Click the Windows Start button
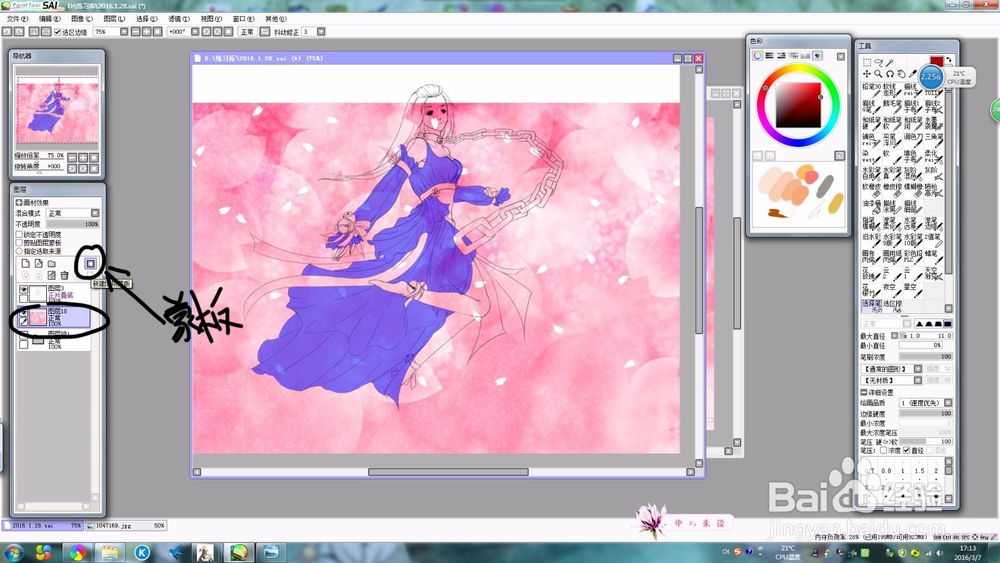Viewport: 1000px width, 563px height. [x=13, y=552]
